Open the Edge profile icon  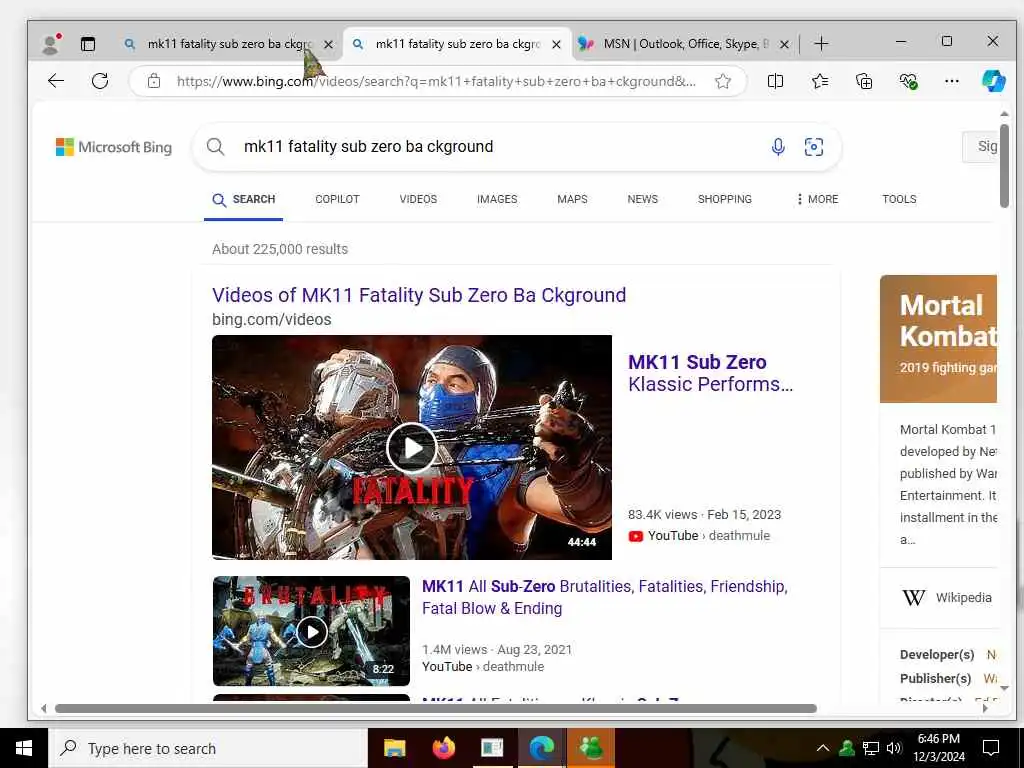(51, 44)
